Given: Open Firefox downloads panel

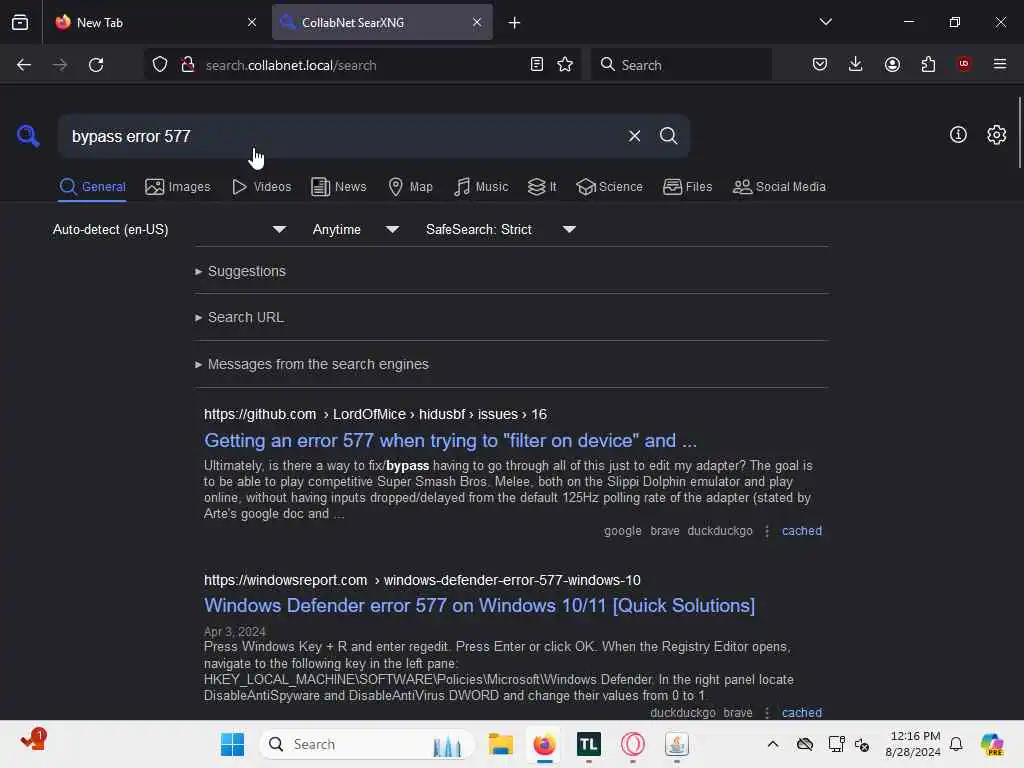Looking at the screenshot, I should 856,65.
